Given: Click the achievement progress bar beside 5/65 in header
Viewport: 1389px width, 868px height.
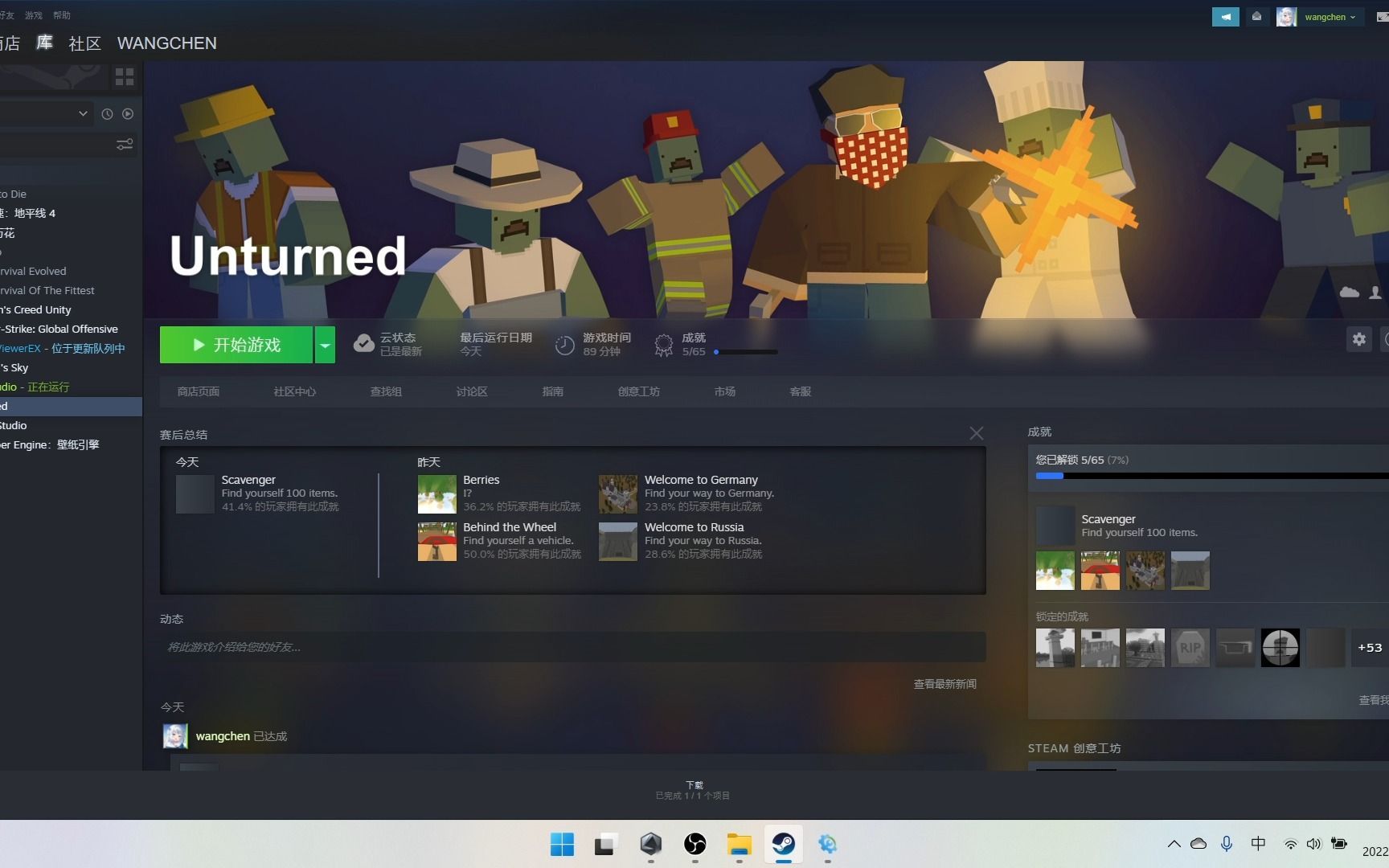Looking at the screenshot, I should 745,352.
